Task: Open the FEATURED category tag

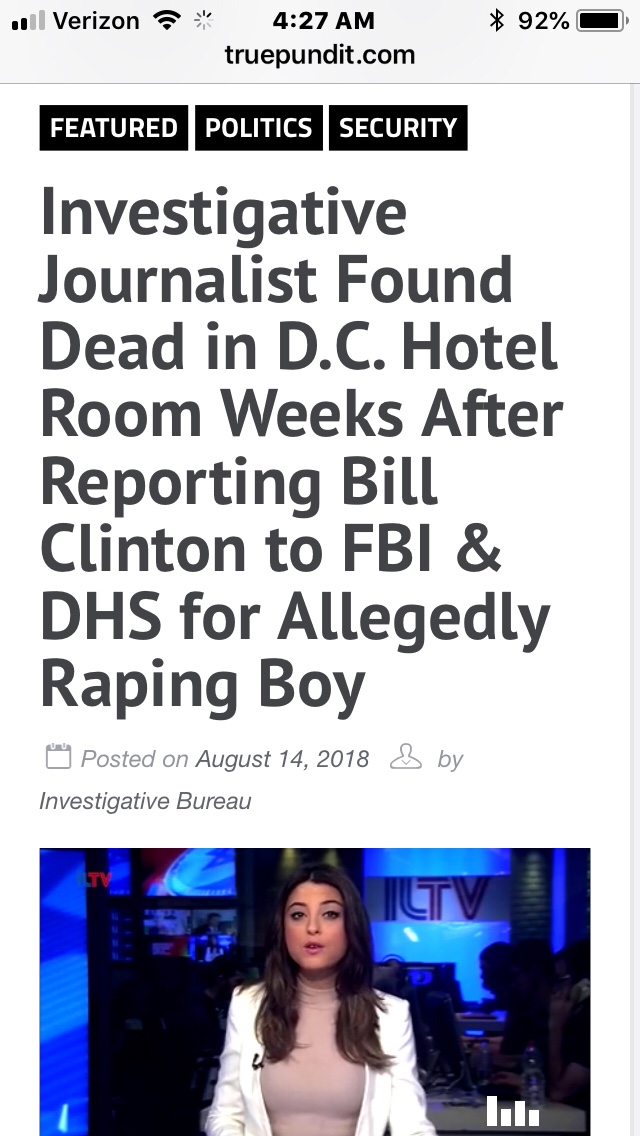Action: point(113,128)
